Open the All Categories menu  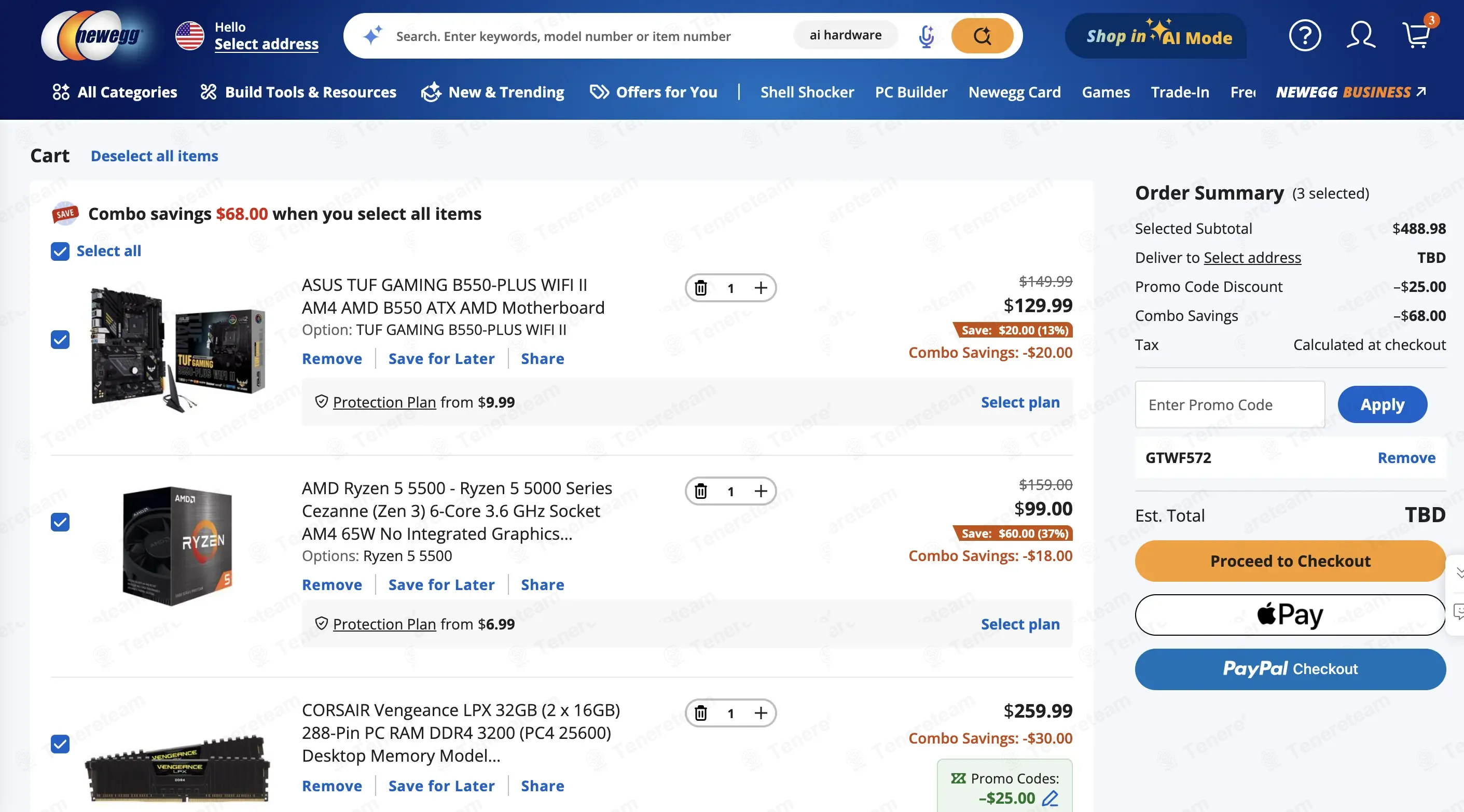tap(114, 92)
